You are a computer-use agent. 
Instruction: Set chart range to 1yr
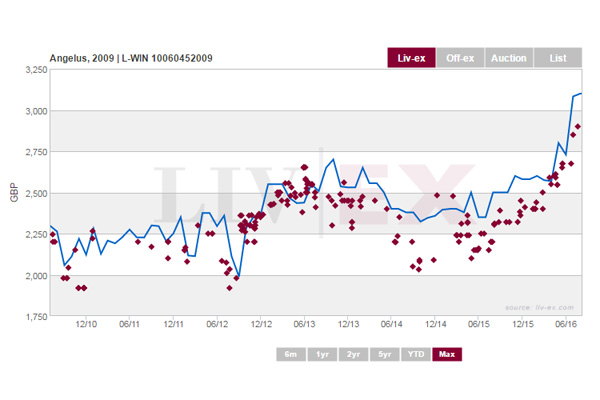click(x=322, y=354)
